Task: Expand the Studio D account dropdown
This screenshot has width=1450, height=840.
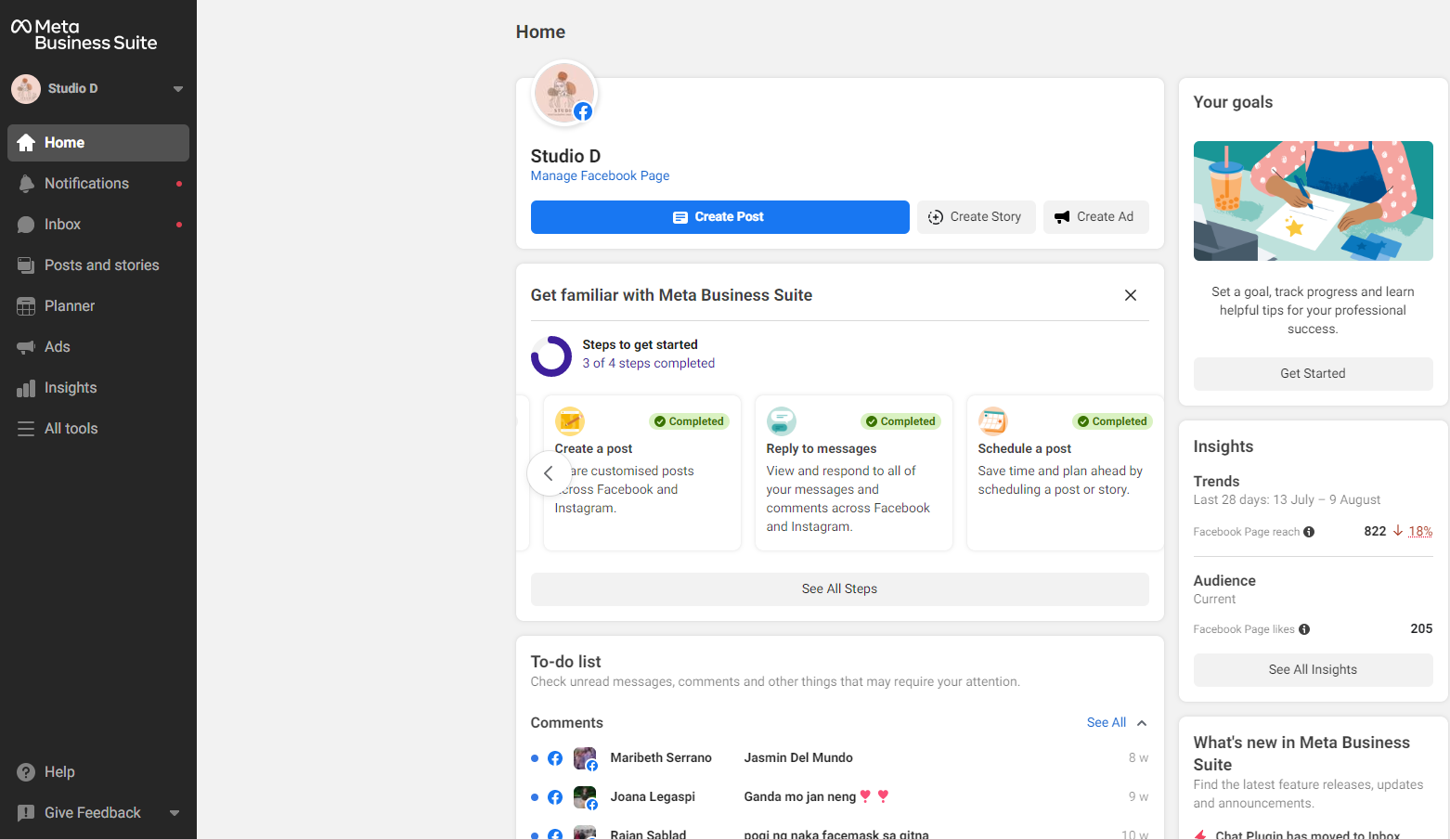Action: click(x=177, y=89)
